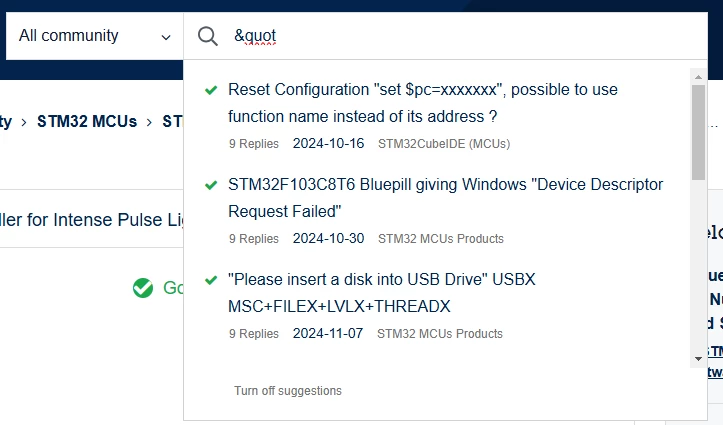Image resolution: width=723 pixels, height=425 pixels.
Task: Click scrollbar down arrow in suggestions list
Action: (698, 359)
